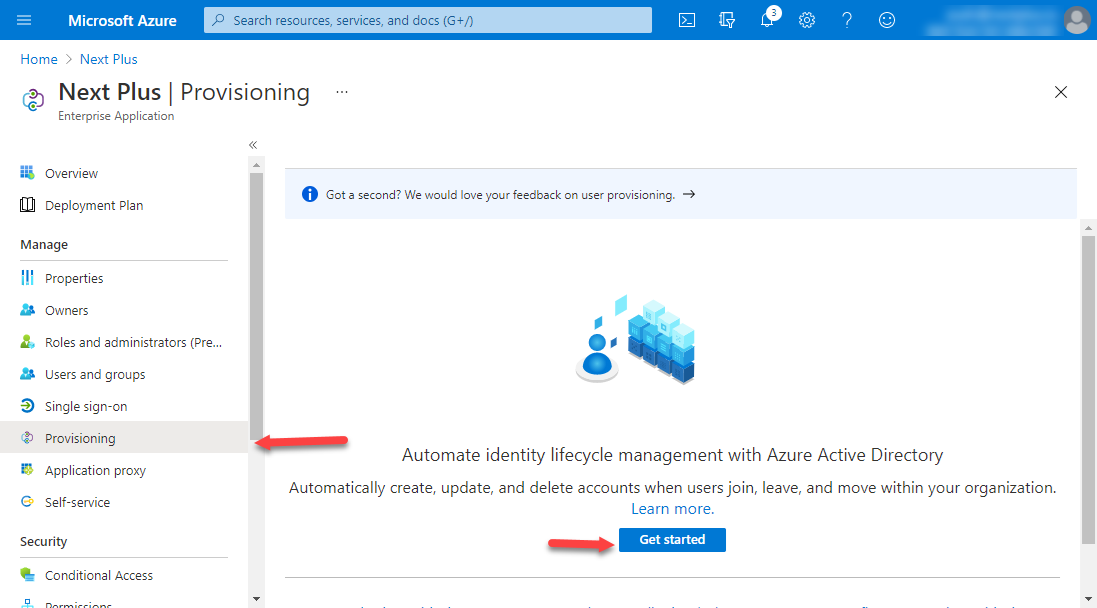The image size is (1097, 608).
Task: Click the Get started button
Action: point(672,539)
